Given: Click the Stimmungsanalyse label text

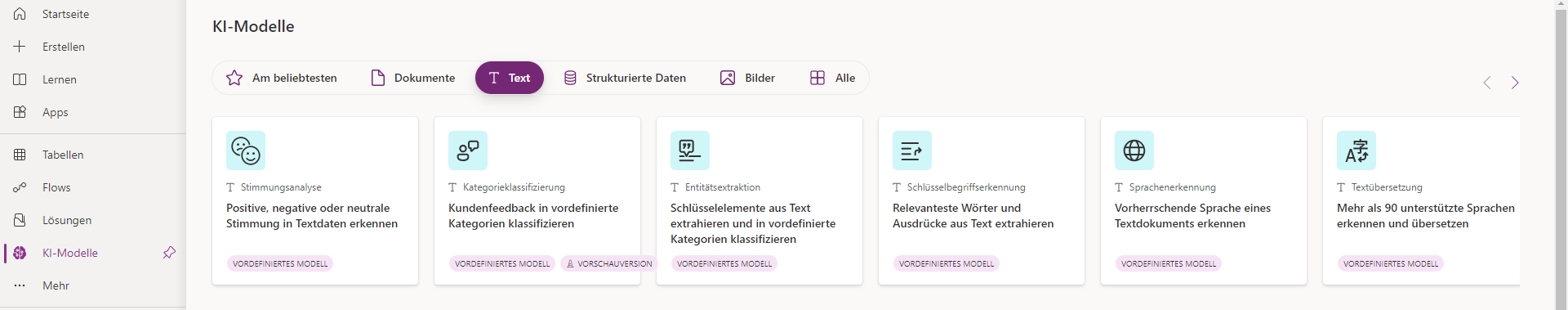Looking at the screenshot, I should click(x=281, y=187).
